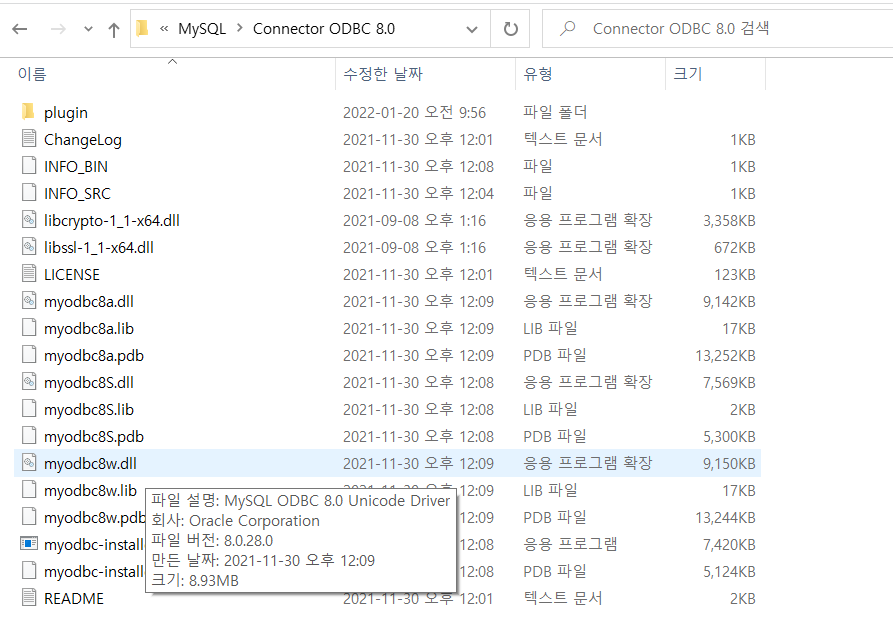Click the forward navigation arrow
Image resolution: width=893 pixels, height=633 pixels.
[58, 29]
